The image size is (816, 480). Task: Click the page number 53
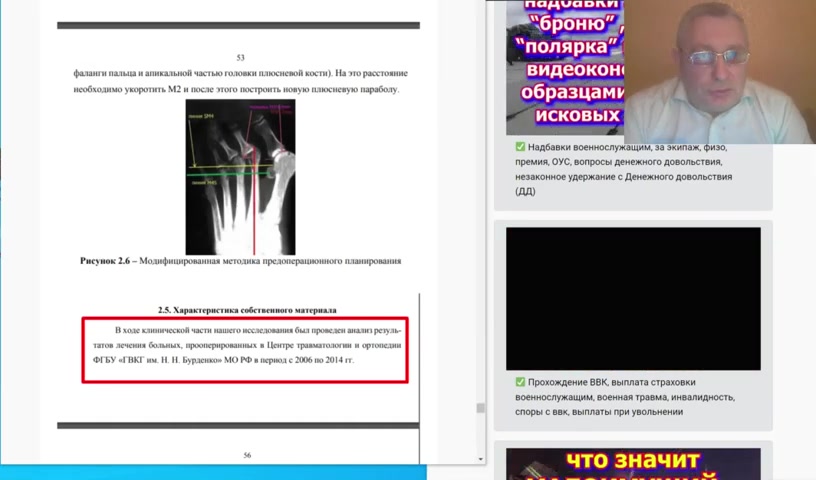pos(240,57)
